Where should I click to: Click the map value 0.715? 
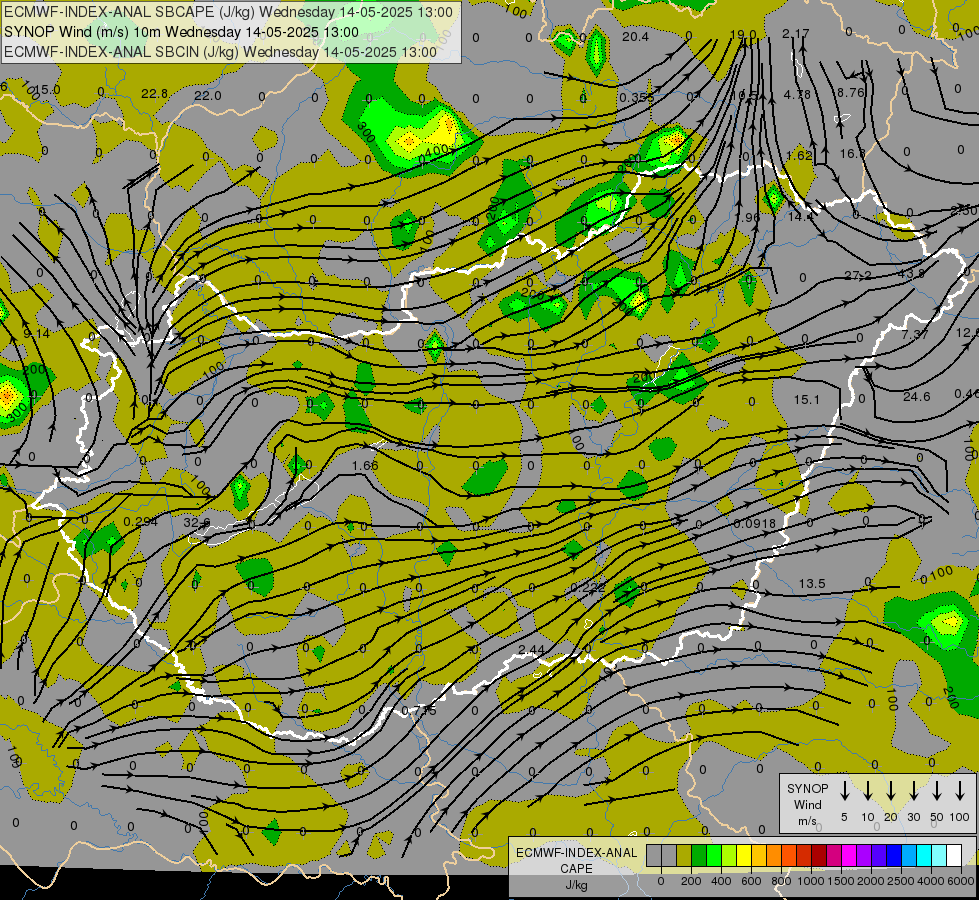(x=419, y=711)
